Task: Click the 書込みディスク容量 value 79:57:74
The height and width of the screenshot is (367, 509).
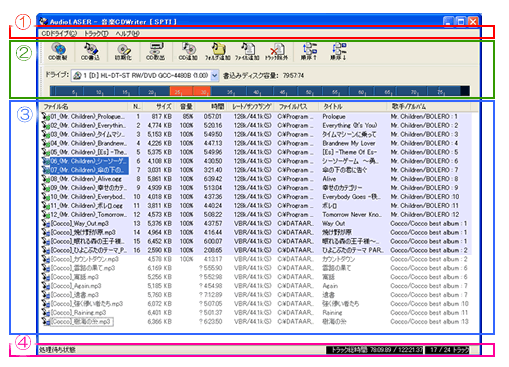Action: (x=293, y=76)
